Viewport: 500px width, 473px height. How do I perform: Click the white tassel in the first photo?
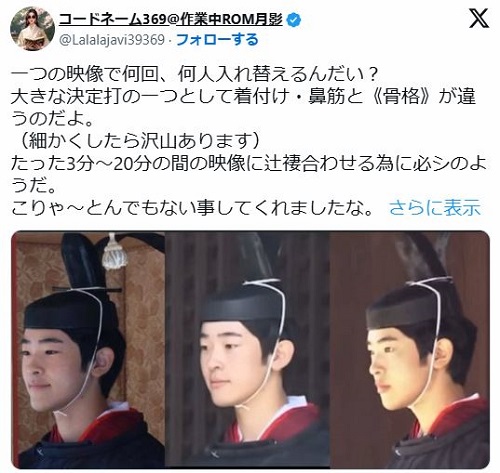click(x=113, y=253)
